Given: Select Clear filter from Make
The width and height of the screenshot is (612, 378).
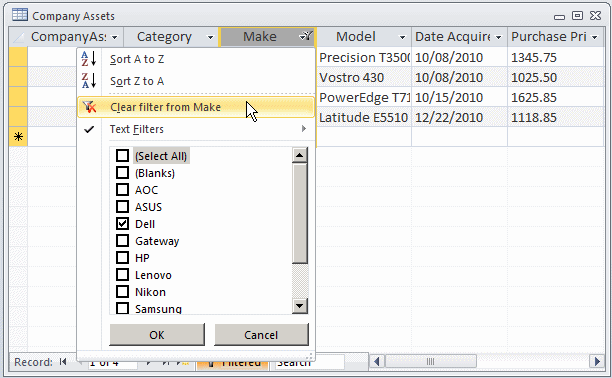Looking at the screenshot, I should click(196, 107).
